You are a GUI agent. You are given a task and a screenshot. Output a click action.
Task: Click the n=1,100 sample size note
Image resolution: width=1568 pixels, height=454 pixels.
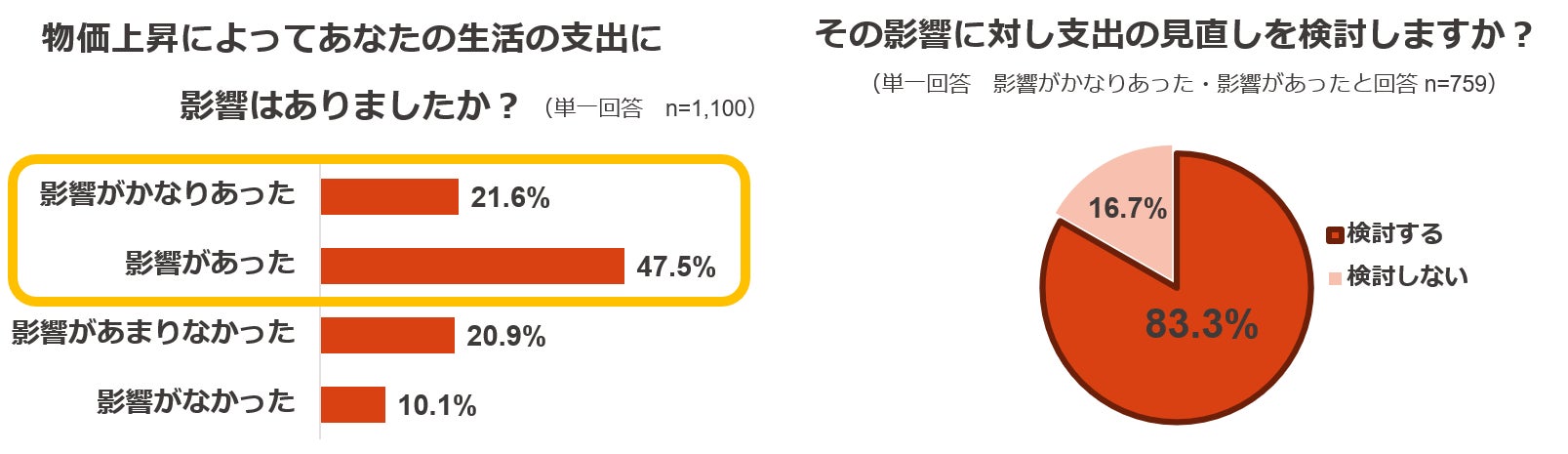tap(704, 108)
